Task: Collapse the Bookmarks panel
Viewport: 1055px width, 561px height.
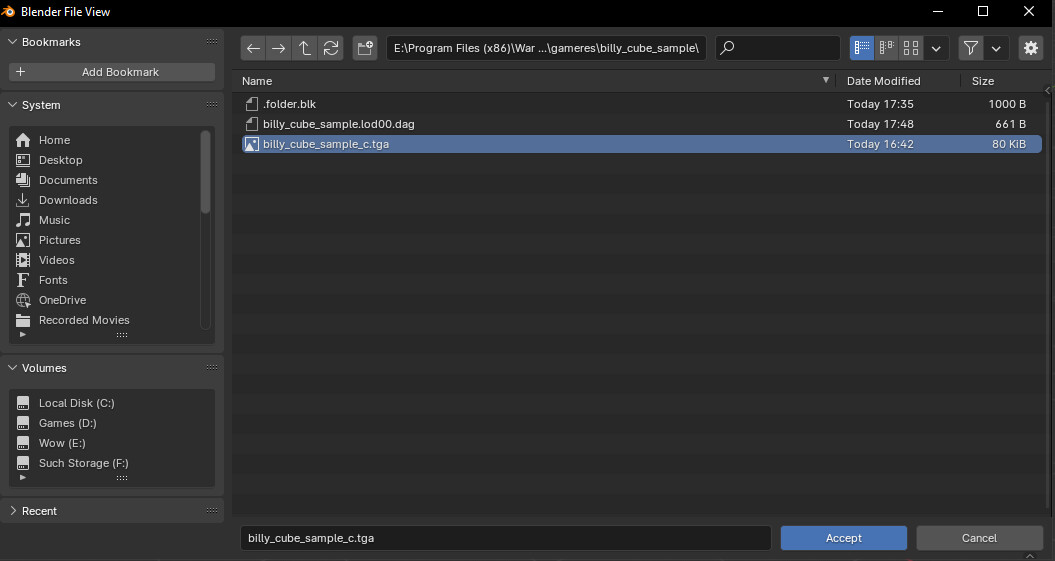Action: click(x=13, y=42)
